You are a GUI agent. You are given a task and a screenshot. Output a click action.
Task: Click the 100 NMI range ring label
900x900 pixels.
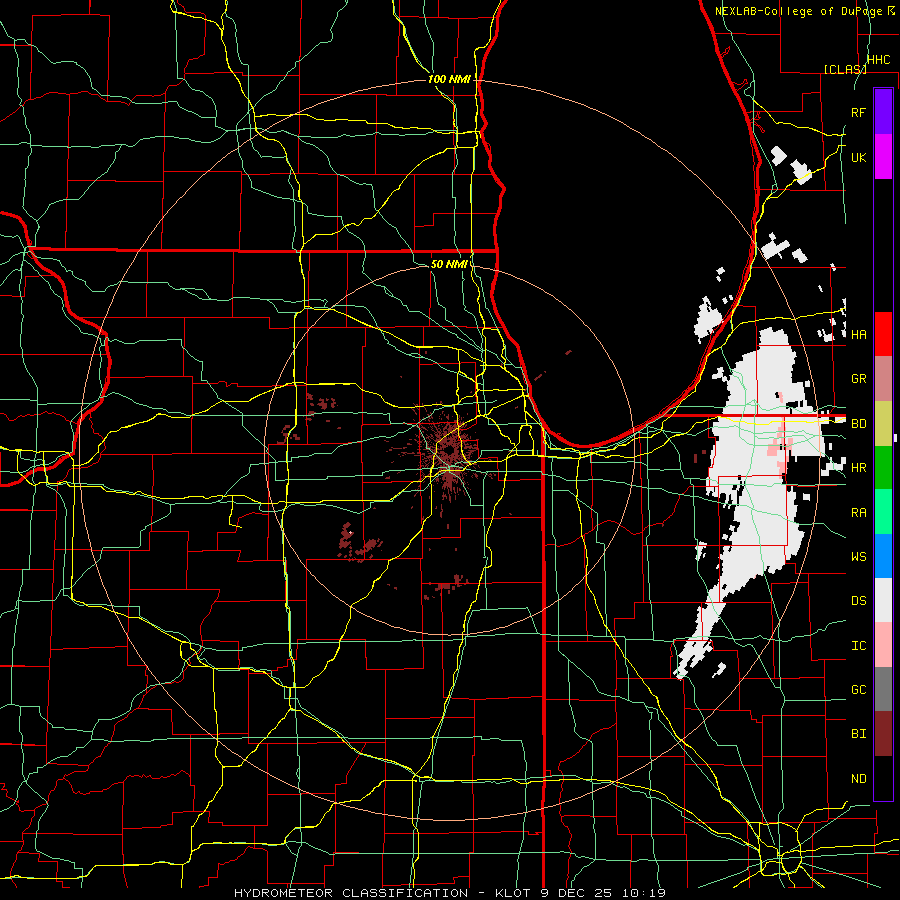click(x=449, y=79)
